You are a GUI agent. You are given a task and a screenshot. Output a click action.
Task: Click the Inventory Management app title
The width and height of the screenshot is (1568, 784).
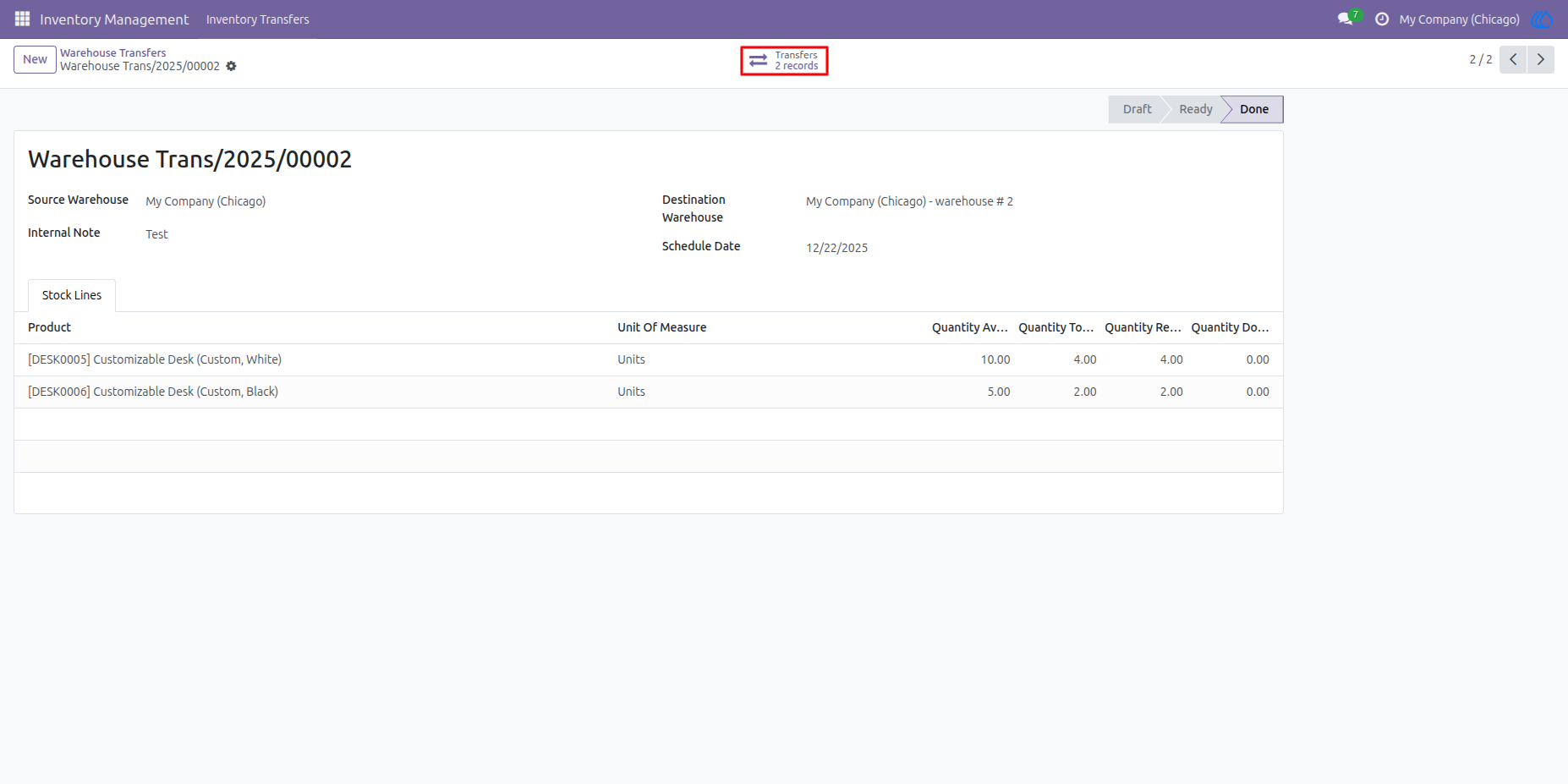coord(114,19)
